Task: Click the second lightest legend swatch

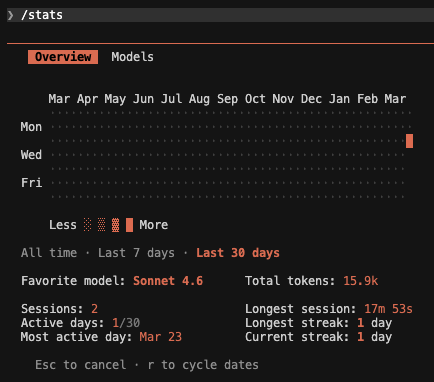Action: pos(101,225)
